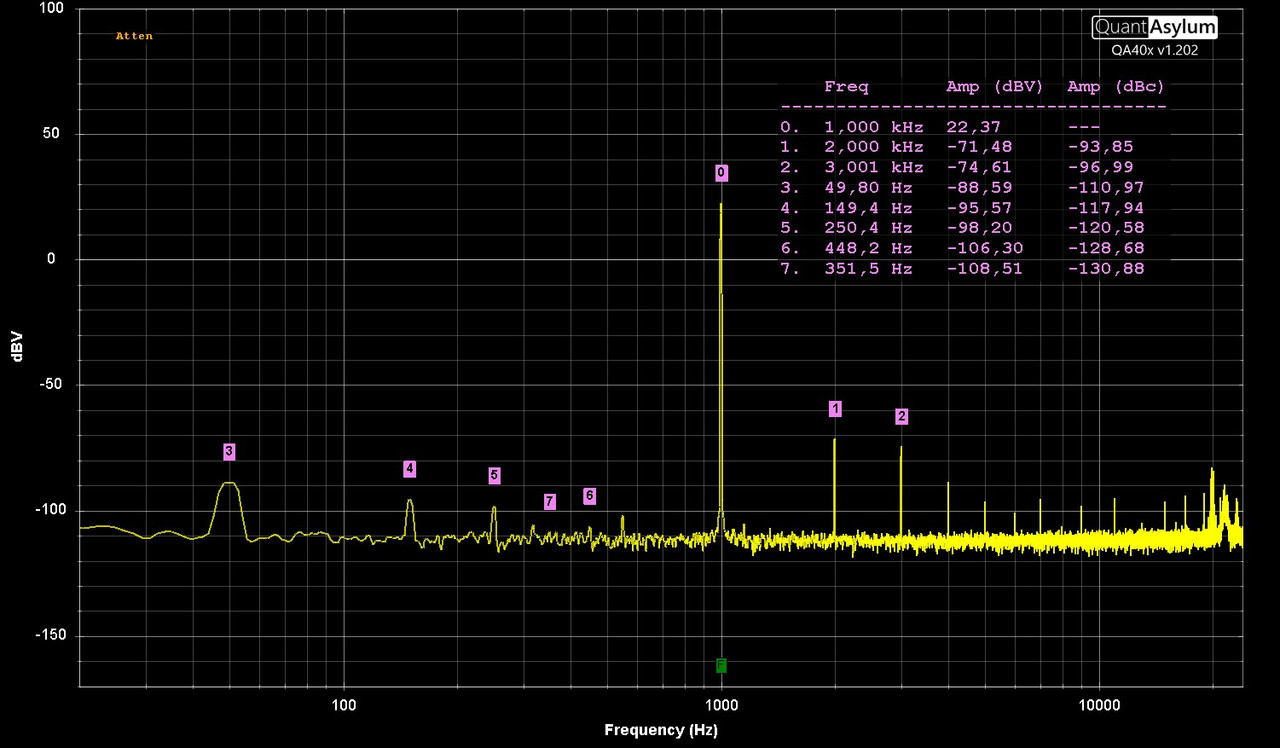Click the 49,80 Hz frequency entry
1280x748 pixels.
[x=869, y=187]
